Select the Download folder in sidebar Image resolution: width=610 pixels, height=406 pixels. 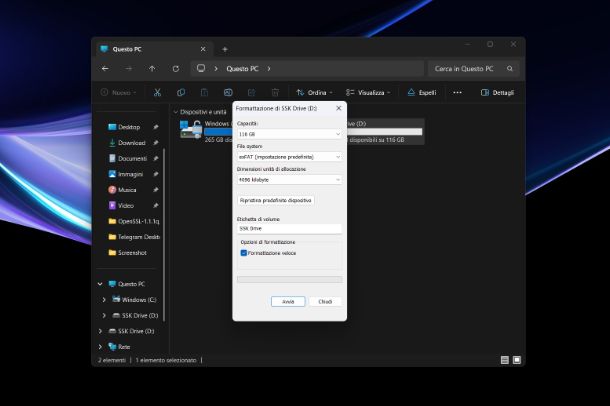(x=131, y=143)
